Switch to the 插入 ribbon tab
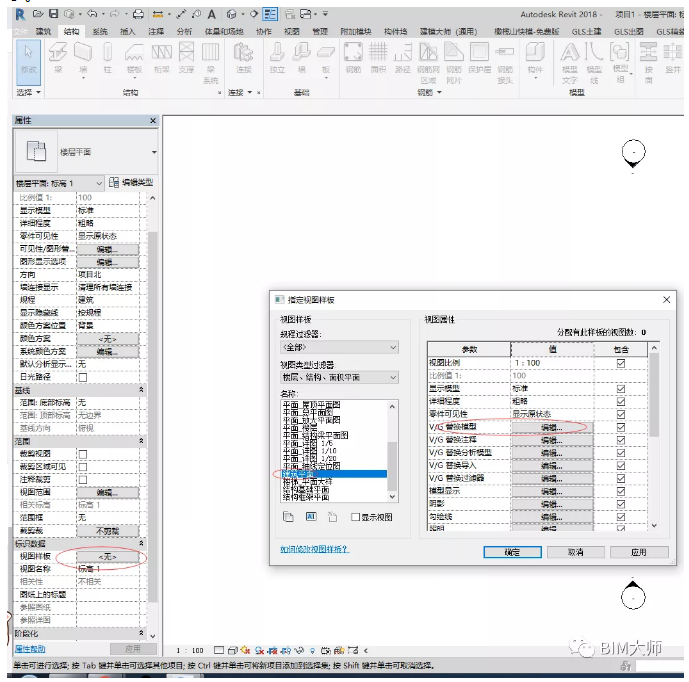 point(128,32)
